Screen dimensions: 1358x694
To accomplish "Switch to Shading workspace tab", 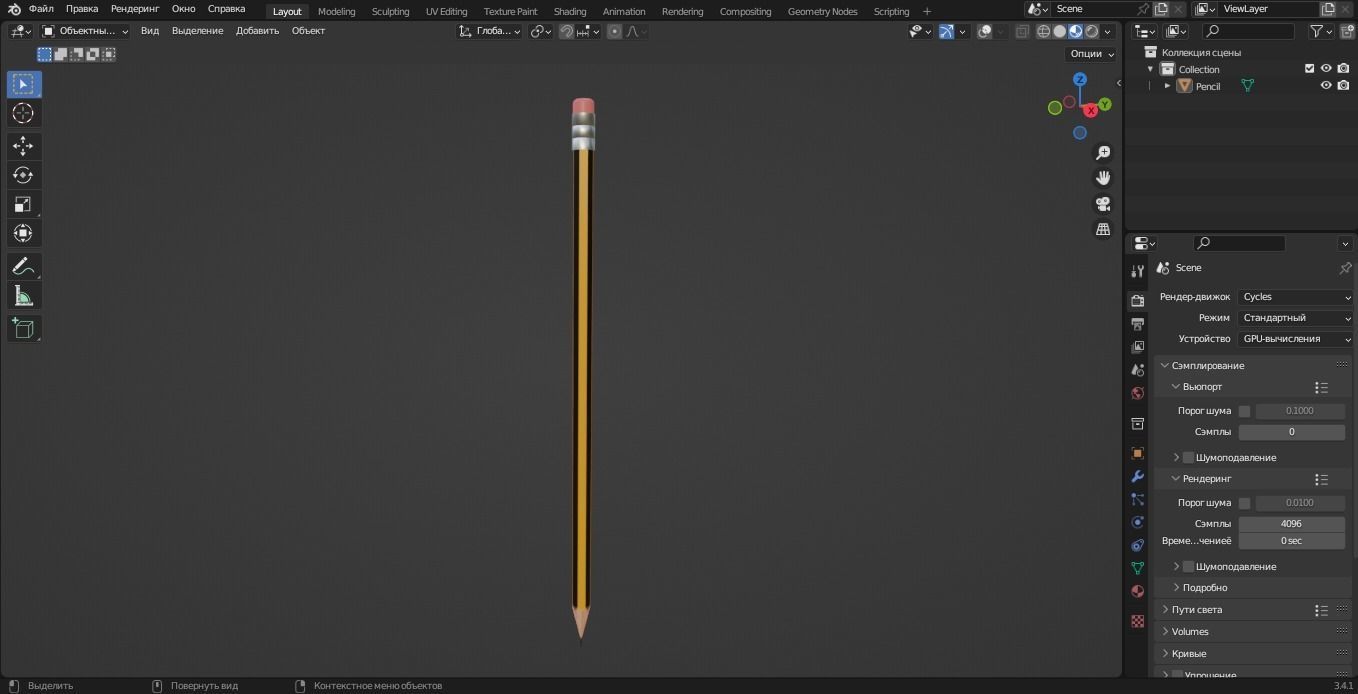I will pos(570,12).
